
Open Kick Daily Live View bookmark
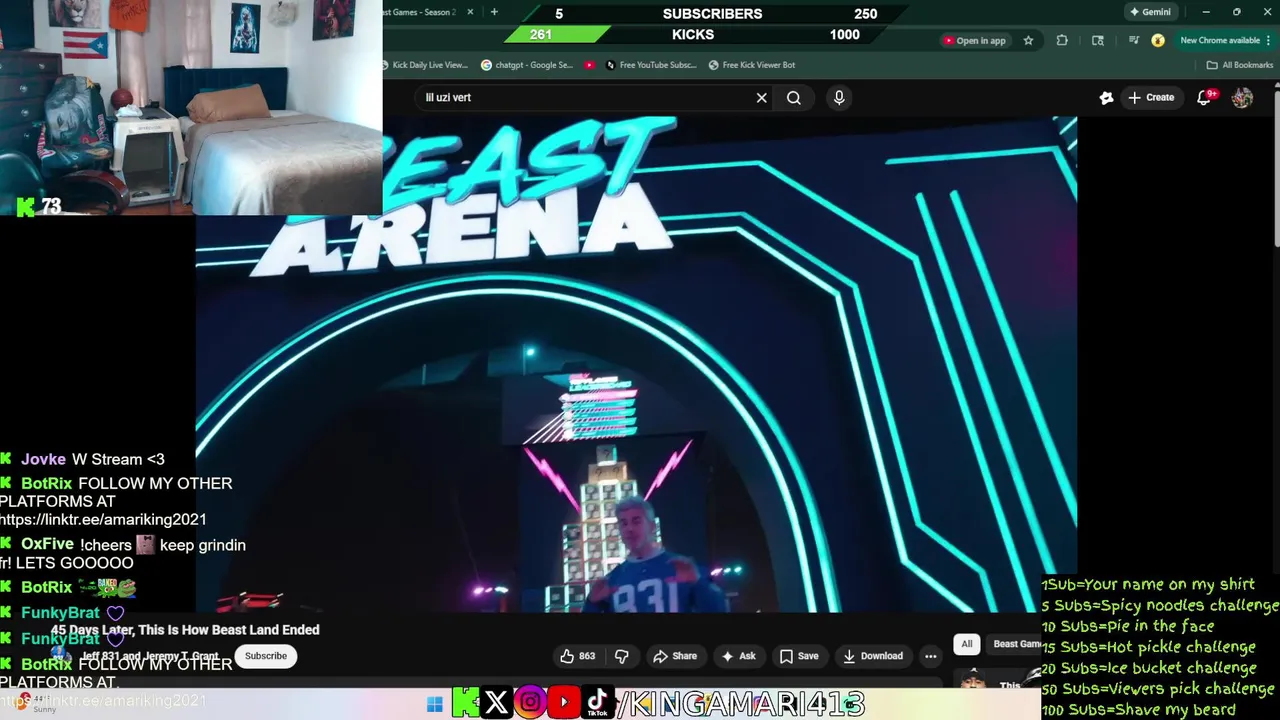click(425, 65)
